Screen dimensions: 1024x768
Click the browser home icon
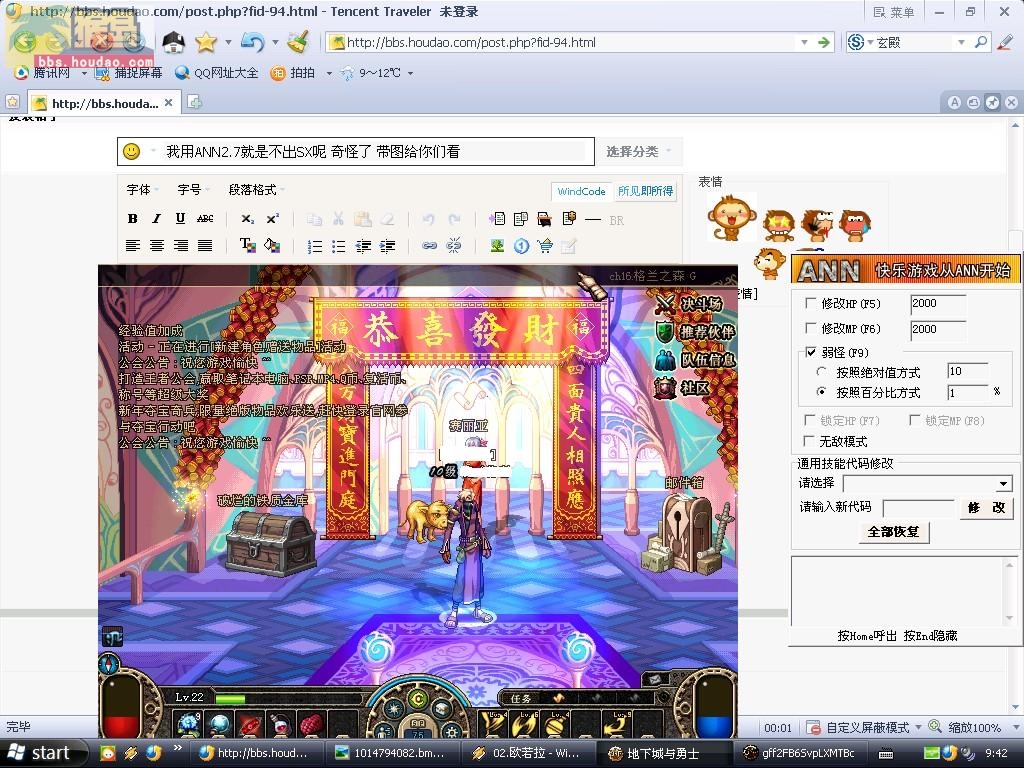click(173, 42)
